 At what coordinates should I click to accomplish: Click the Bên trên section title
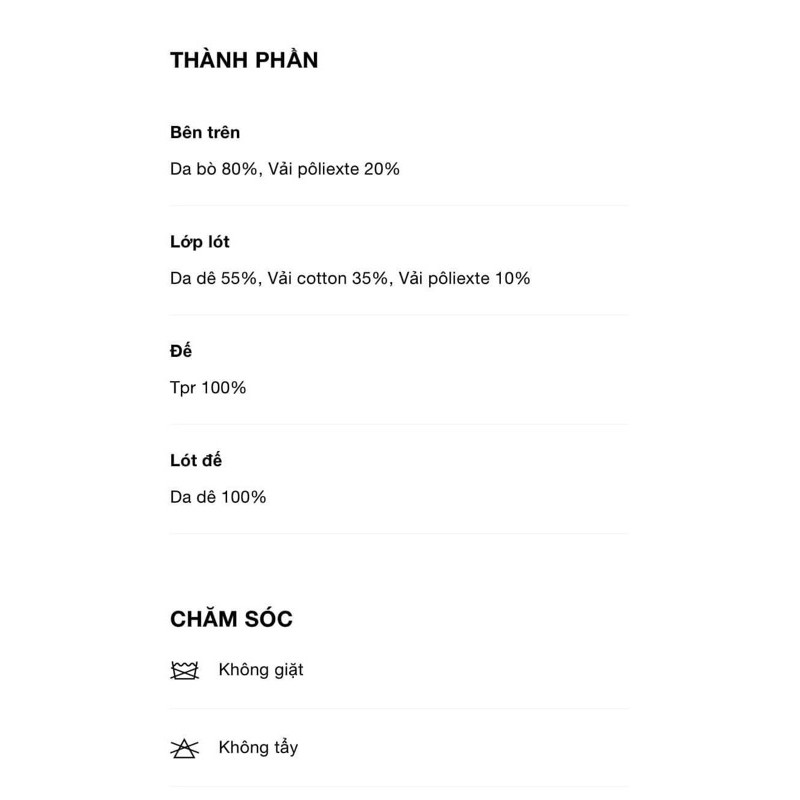(x=205, y=132)
